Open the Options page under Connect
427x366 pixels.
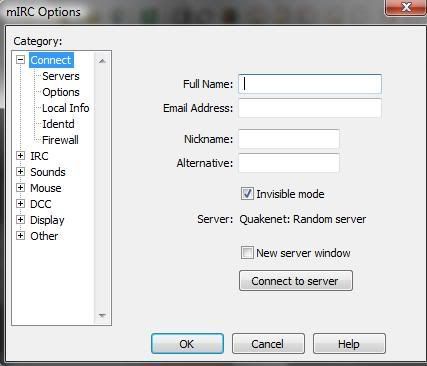61,92
